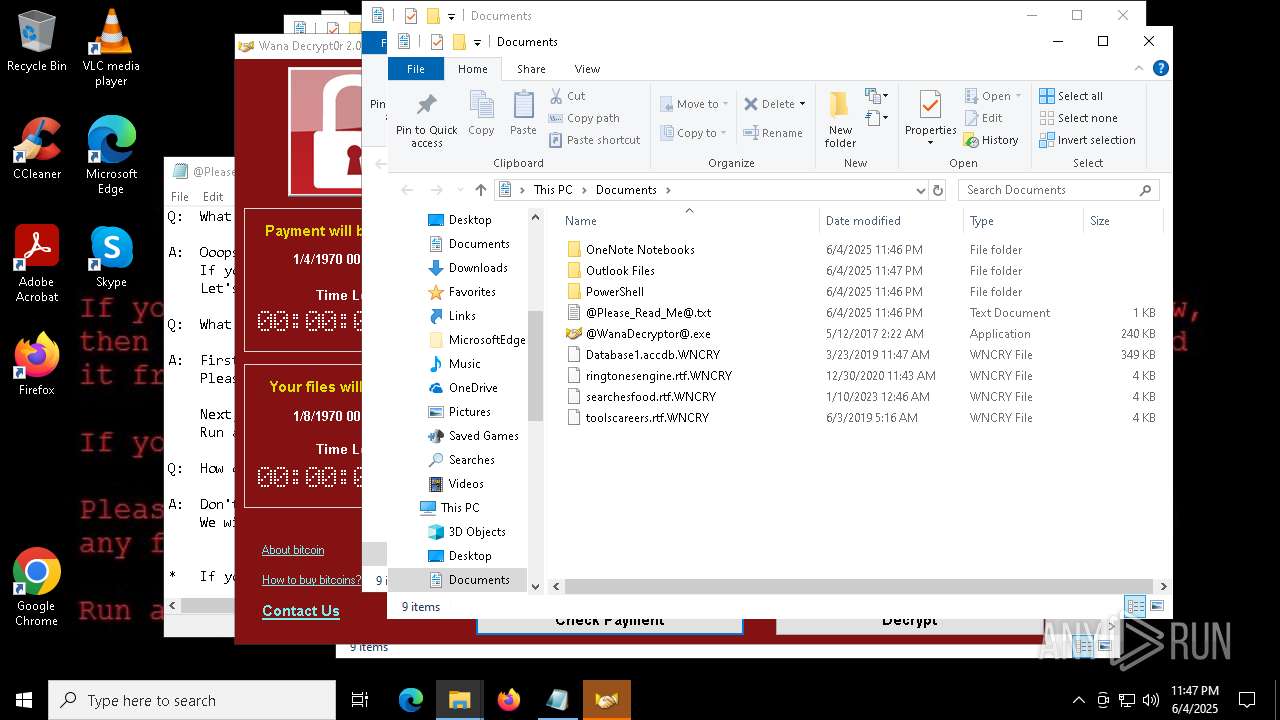This screenshot has width=1280, height=720.
Task: Click Select all in ribbon
Action: click(x=1071, y=96)
